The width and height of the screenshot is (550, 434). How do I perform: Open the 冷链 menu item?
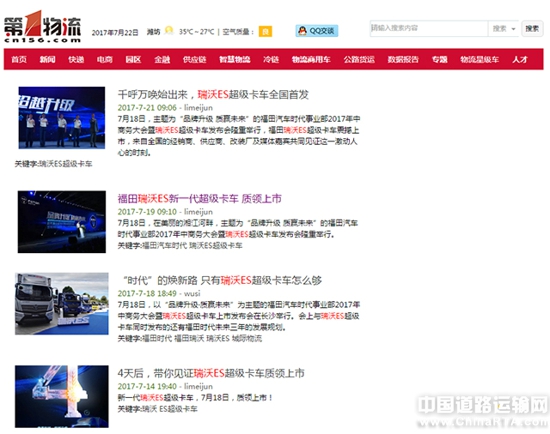pyautogui.click(x=271, y=59)
